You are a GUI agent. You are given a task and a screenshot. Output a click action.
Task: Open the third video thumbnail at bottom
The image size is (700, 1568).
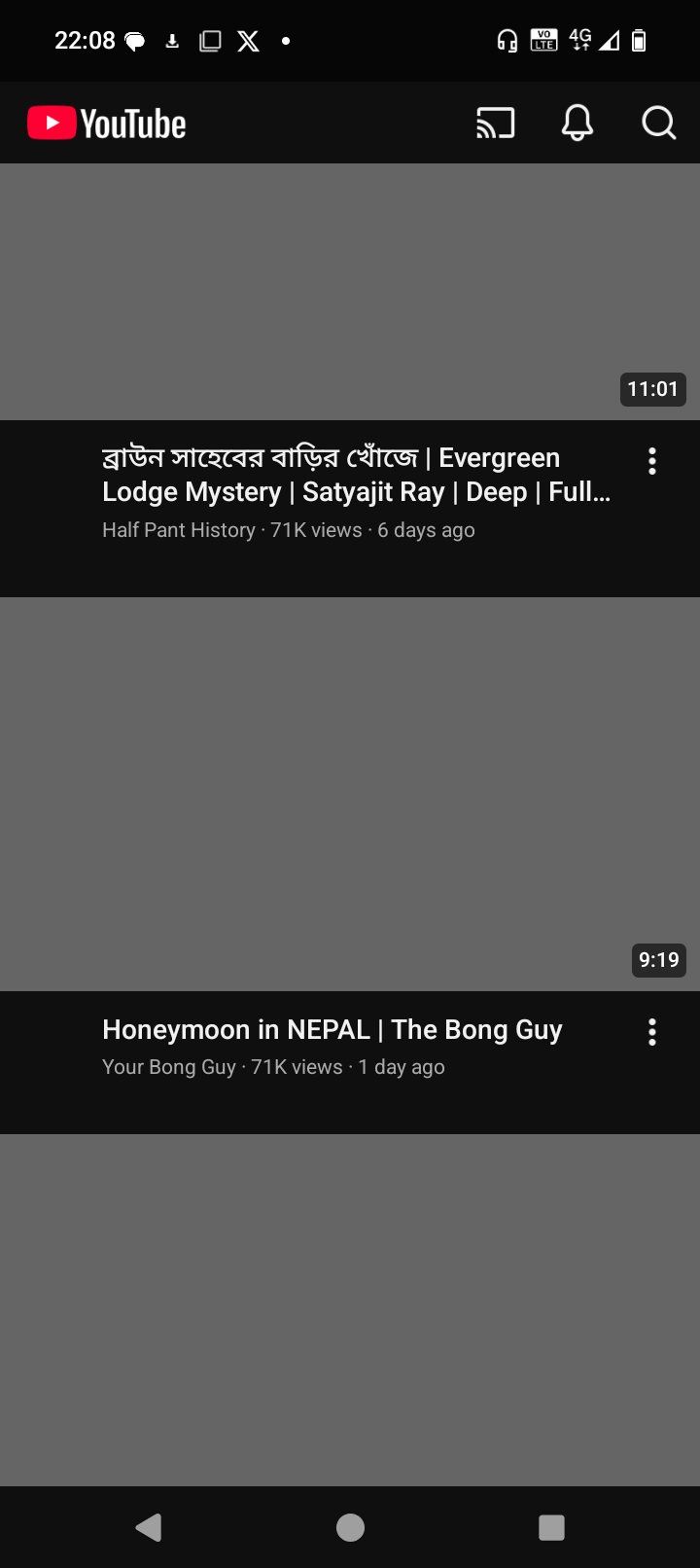point(350,1309)
